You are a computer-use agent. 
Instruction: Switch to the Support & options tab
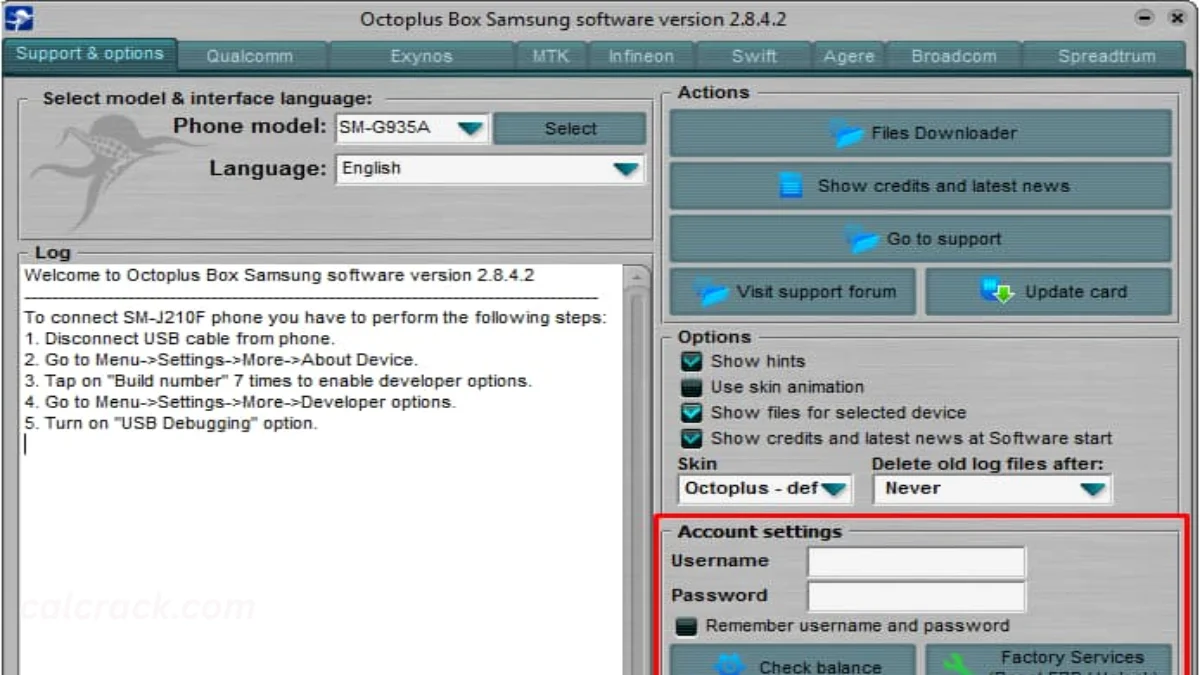coord(90,54)
